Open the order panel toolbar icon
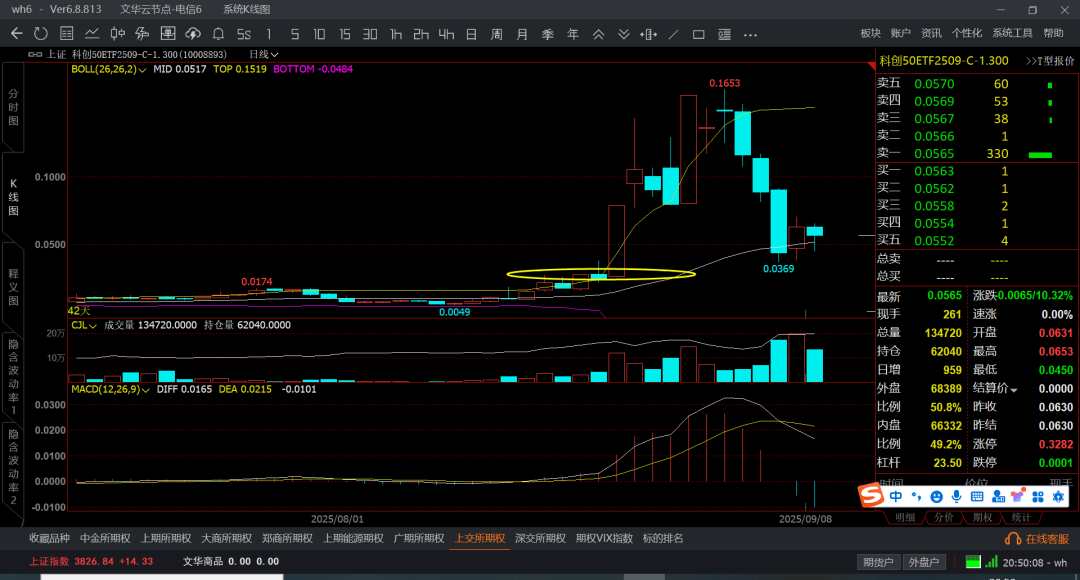This screenshot has height=580, width=1080. click(x=167, y=34)
